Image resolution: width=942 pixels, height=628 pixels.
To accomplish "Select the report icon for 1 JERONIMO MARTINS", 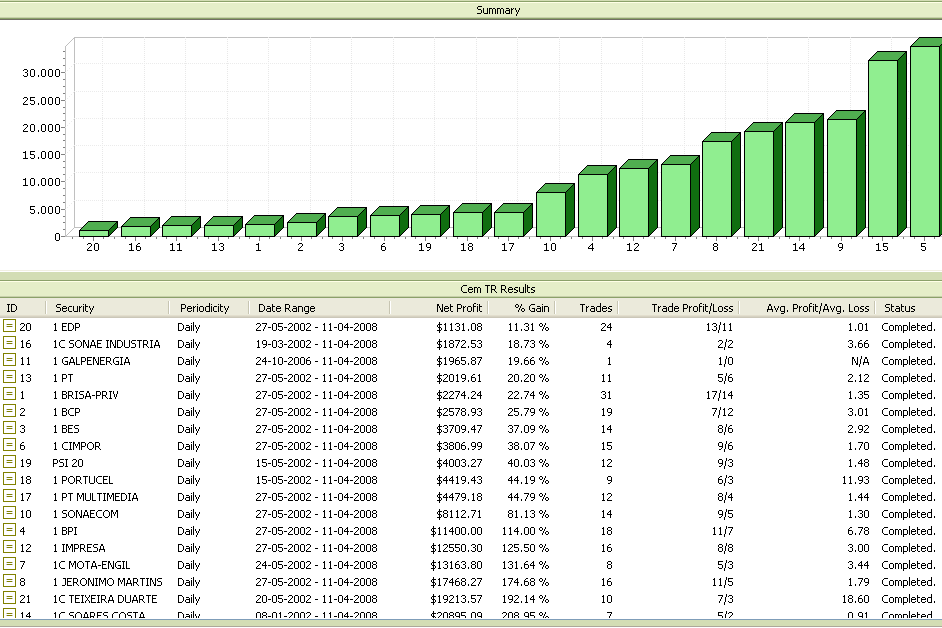I will pyautogui.click(x=10, y=581).
